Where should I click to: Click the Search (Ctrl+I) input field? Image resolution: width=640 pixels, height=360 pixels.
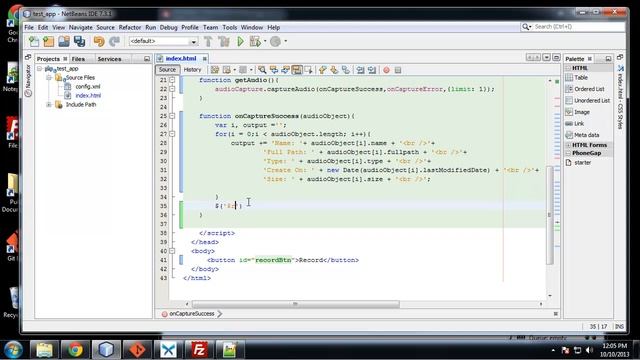578,27
